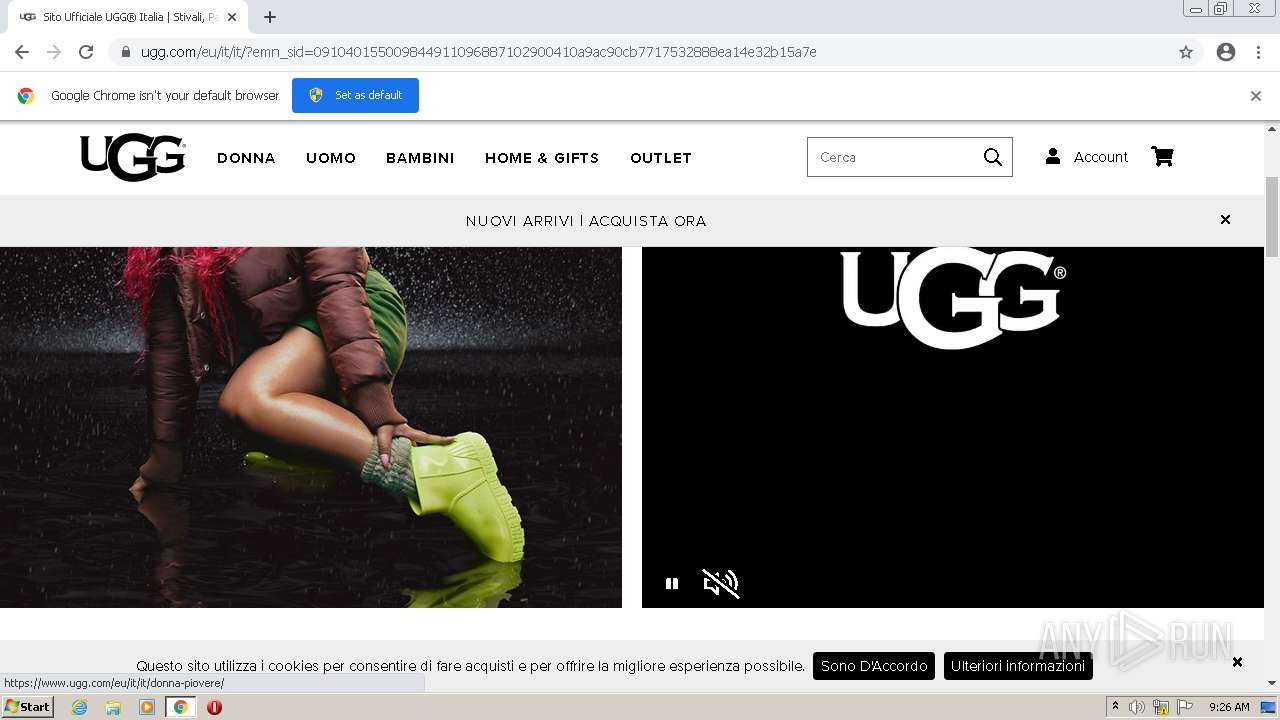Open the shopping cart icon
Image resolution: width=1280 pixels, height=720 pixels.
[1162, 156]
